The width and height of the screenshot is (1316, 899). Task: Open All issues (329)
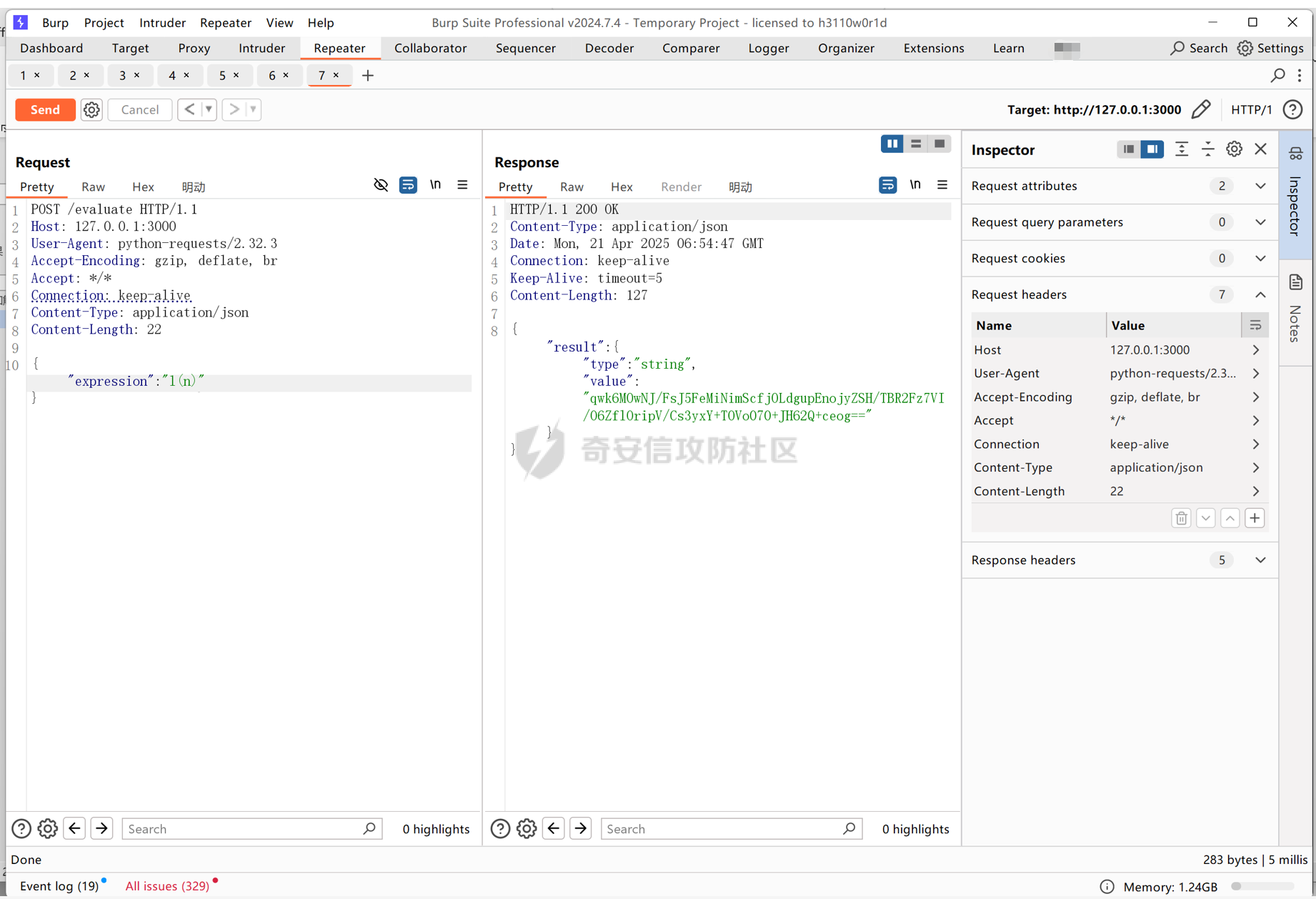(x=167, y=886)
